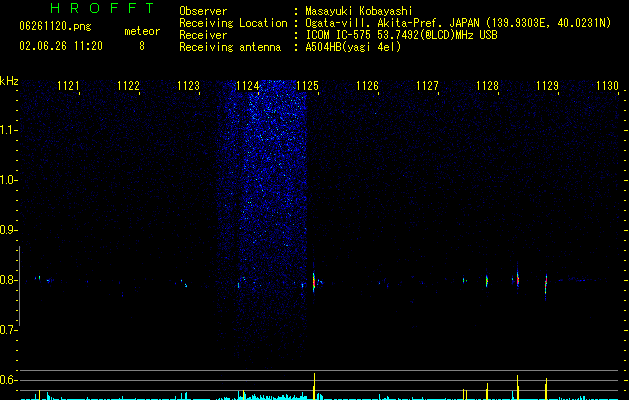
Task: Click the 1121 time axis label
Action: [68, 86]
